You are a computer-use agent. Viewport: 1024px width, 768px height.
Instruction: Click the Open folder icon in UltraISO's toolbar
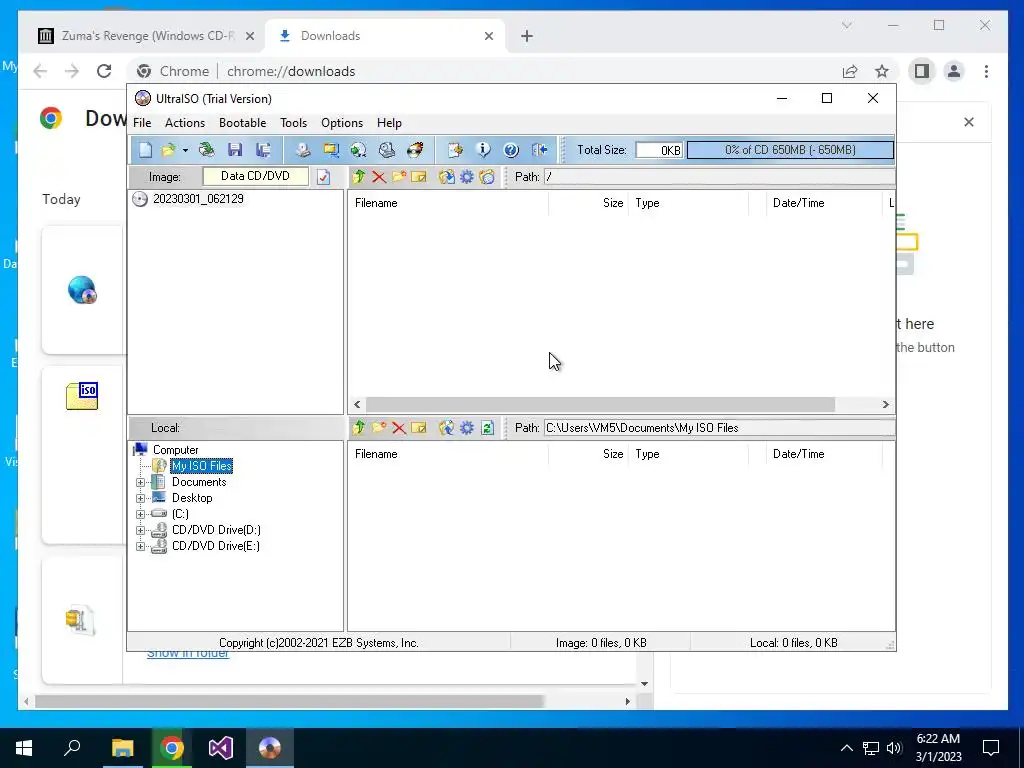(168, 150)
